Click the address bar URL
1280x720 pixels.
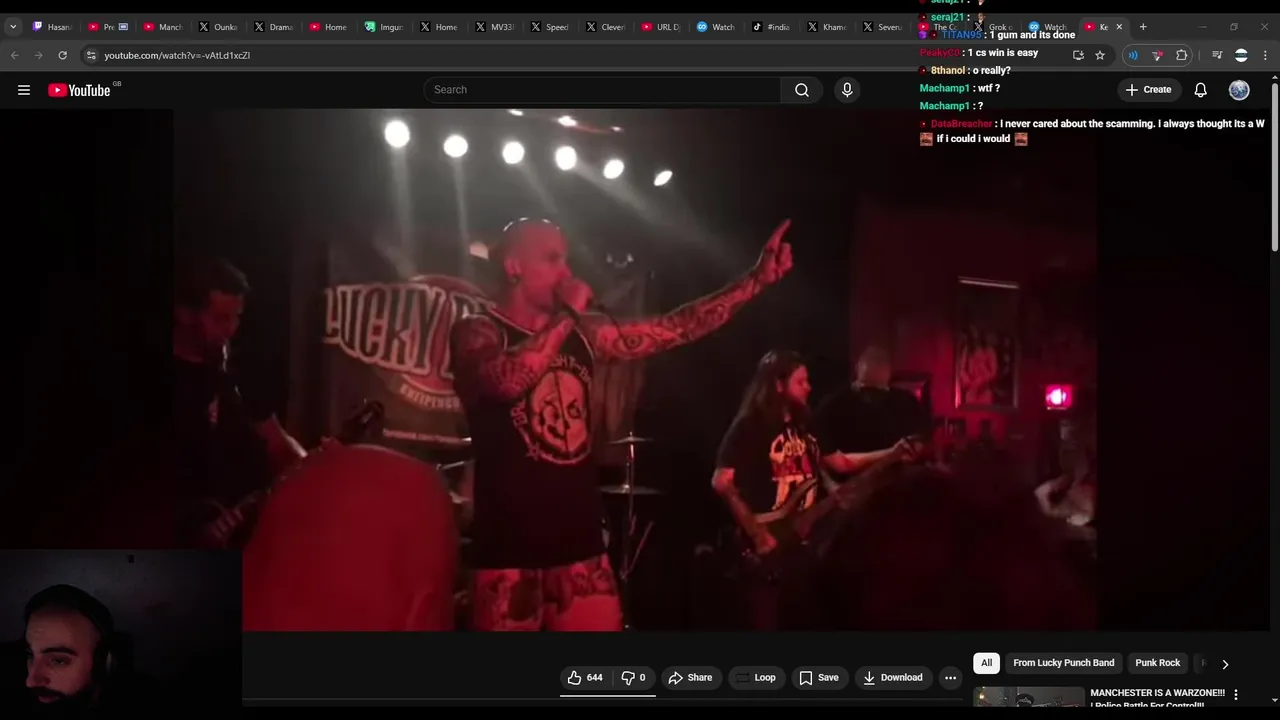coord(177,55)
